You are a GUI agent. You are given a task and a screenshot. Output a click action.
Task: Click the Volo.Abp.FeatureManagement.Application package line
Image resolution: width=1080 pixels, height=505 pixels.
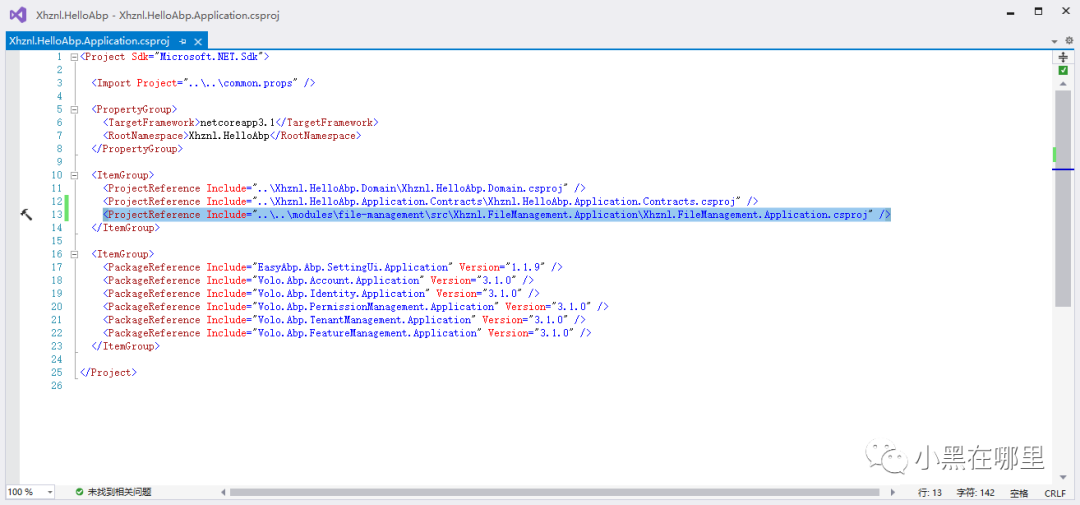pyautogui.click(x=347, y=333)
